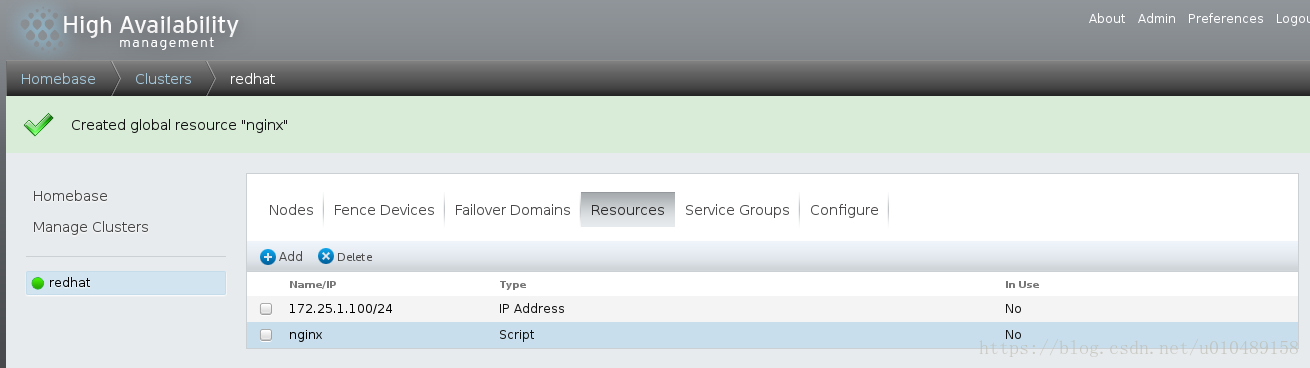Screen dimensions: 1310x368
Task: Open the Fence Devices tab
Action: [384, 210]
